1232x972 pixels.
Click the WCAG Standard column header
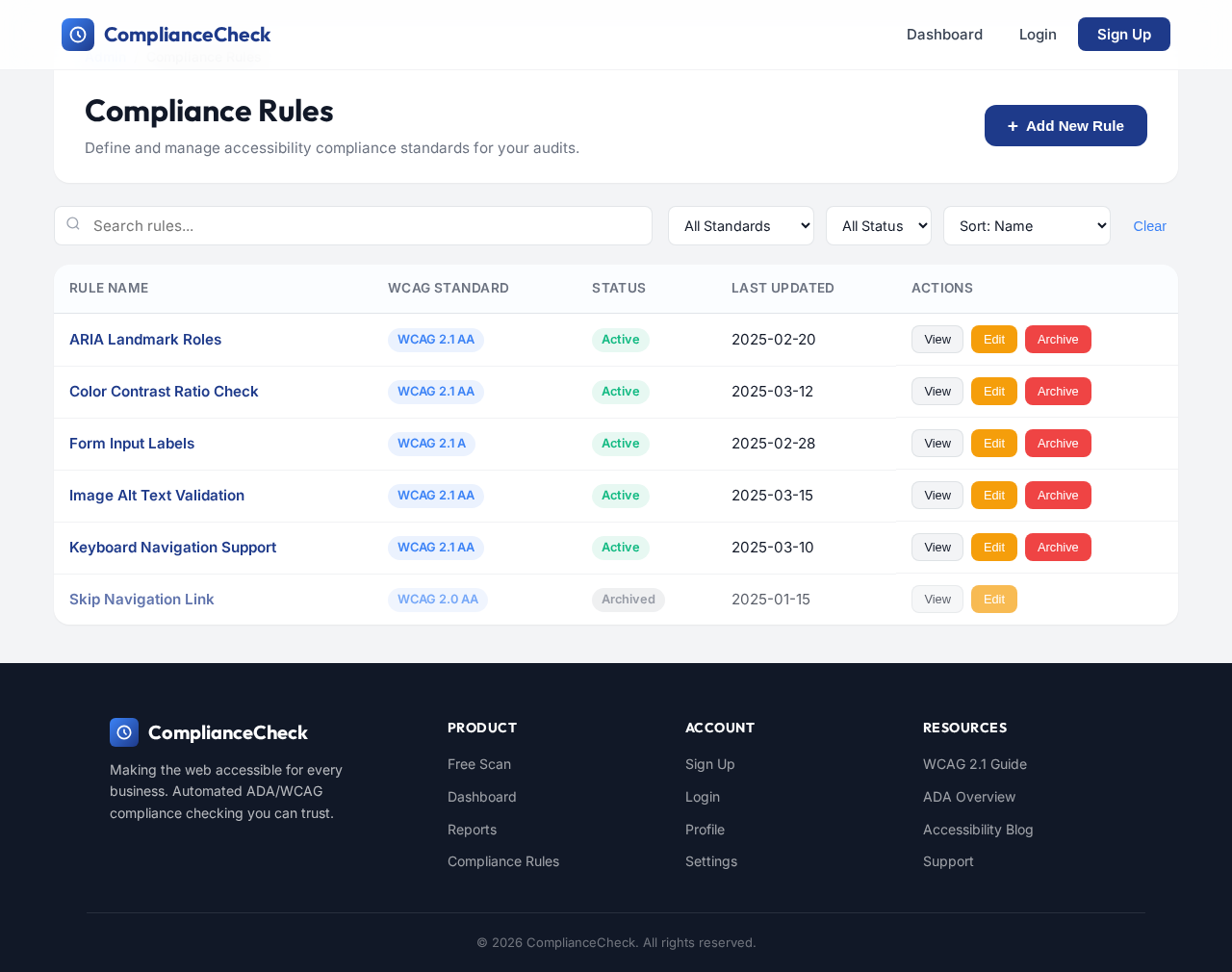(x=449, y=288)
